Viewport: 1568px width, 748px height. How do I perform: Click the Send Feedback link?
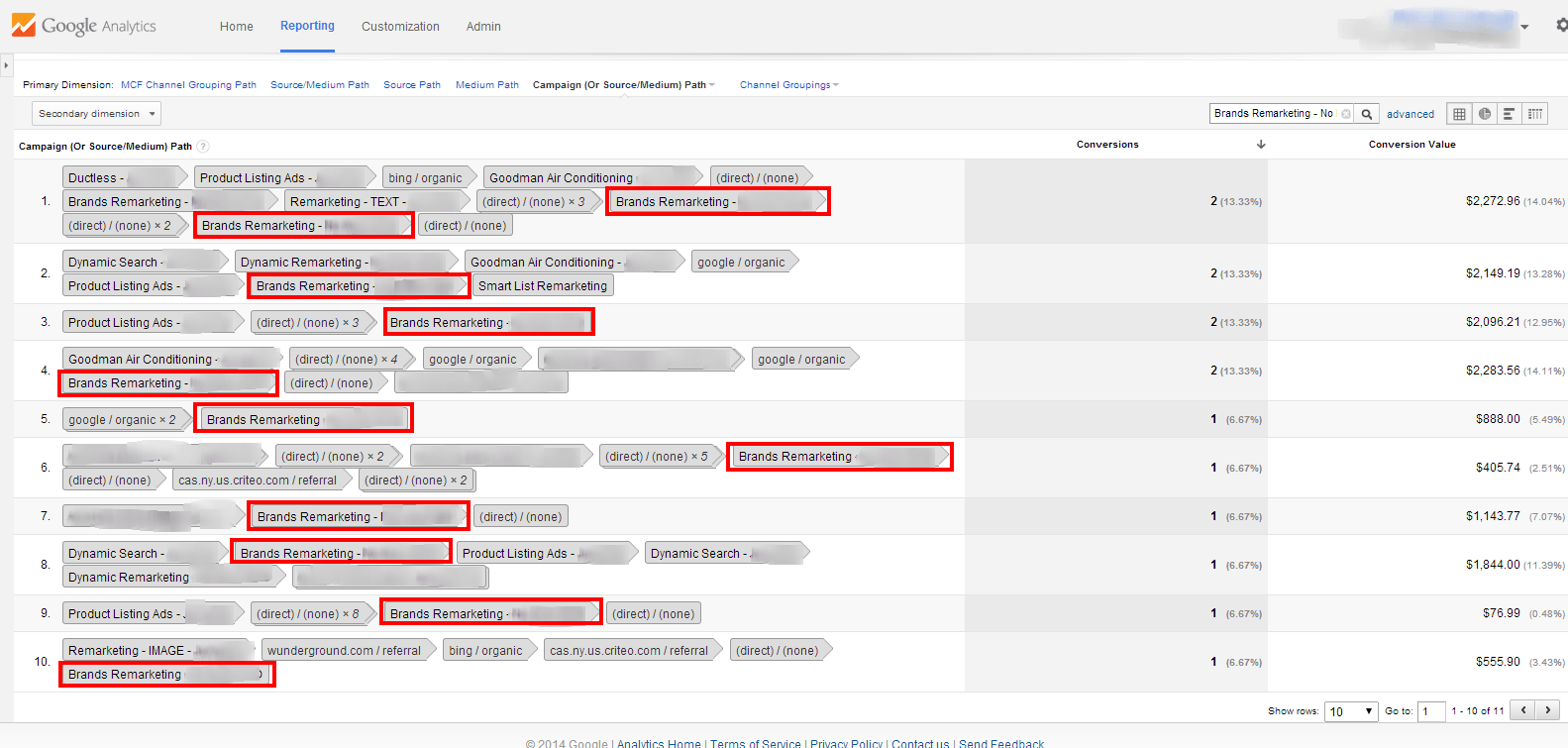click(x=1001, y=744)
